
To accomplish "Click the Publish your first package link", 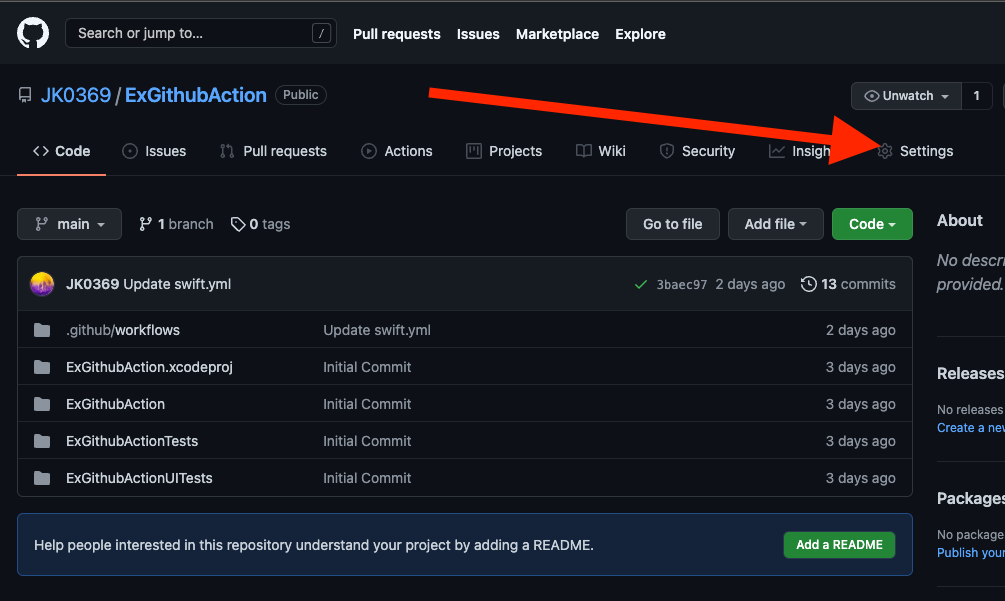I will click(x=971, y=552).
